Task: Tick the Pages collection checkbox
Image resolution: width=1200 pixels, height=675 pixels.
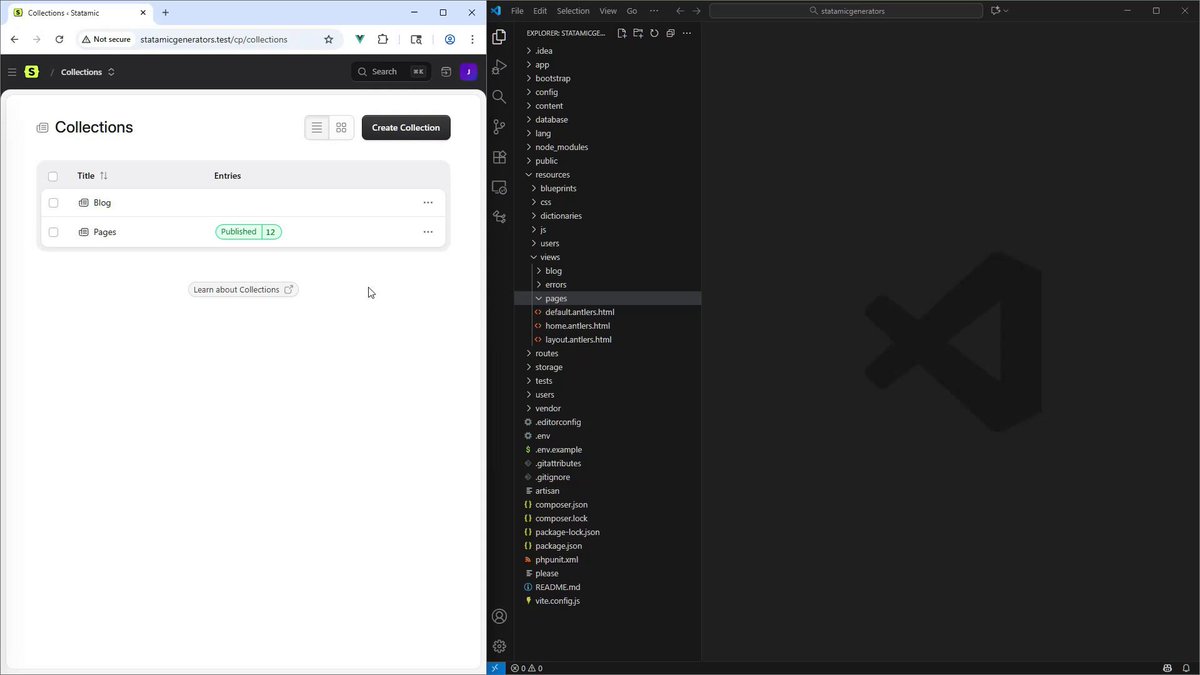Action: tap(53, 232)
